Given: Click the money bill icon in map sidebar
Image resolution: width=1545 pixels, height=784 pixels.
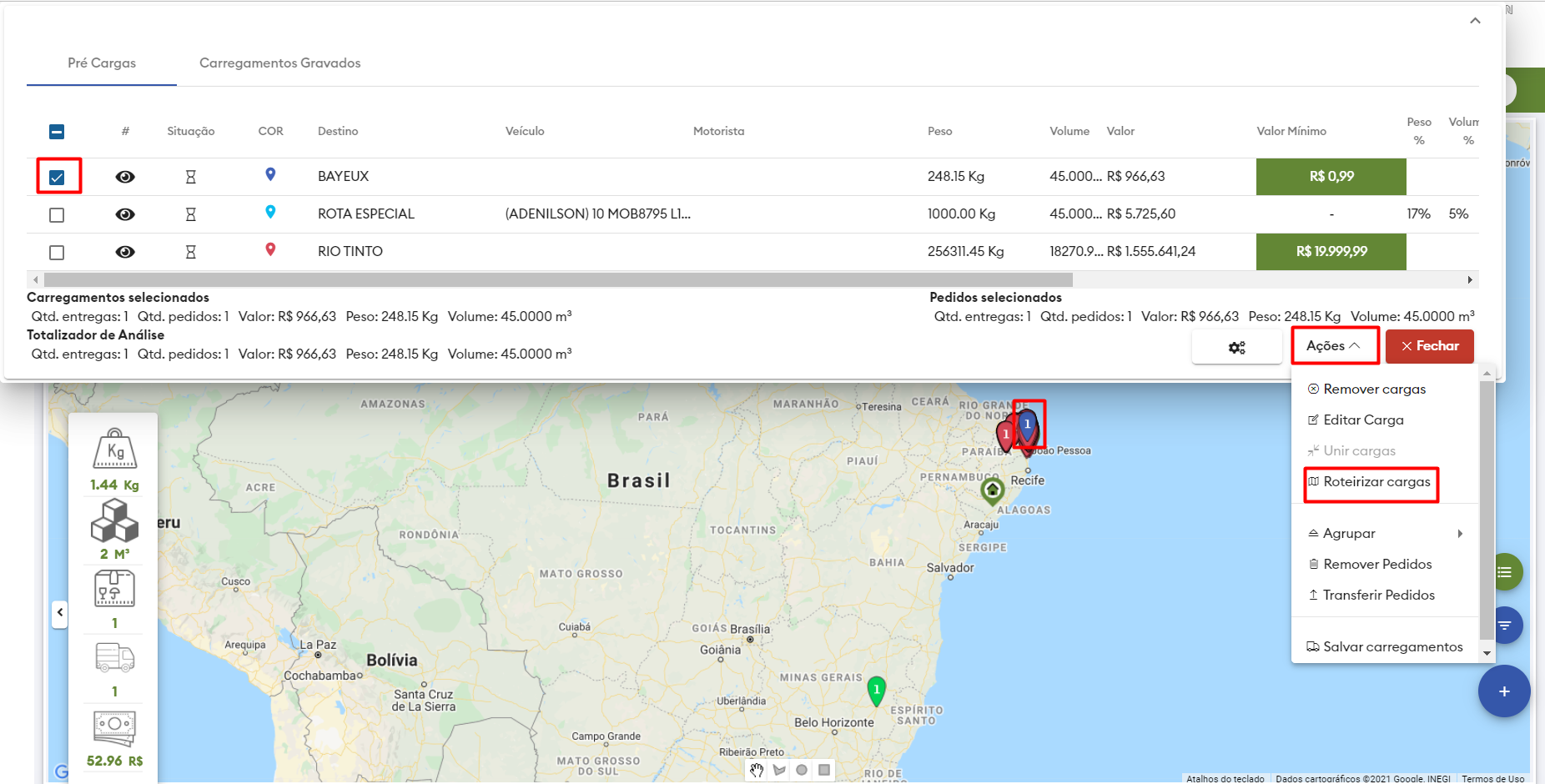Looking at the screenshot, I should pyautogui.click(x=115, y=727).
